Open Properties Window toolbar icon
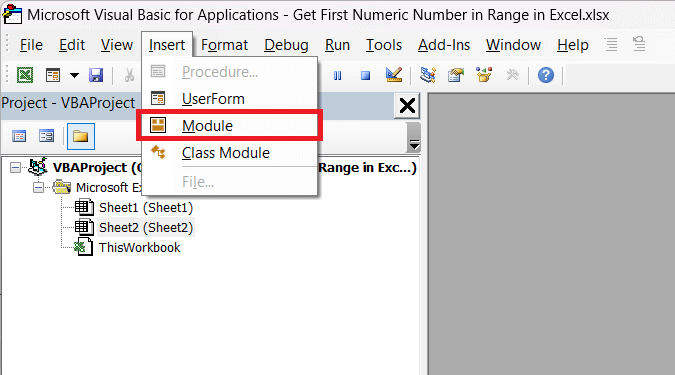The height and width of the screenshot is (375, 675). 456,75
